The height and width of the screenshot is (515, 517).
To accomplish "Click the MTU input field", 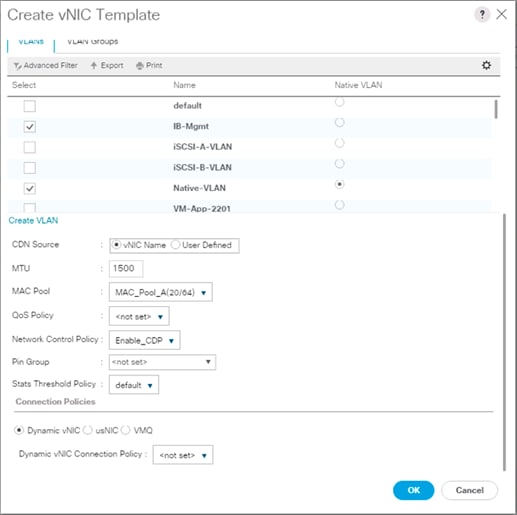I will point(126,269).
